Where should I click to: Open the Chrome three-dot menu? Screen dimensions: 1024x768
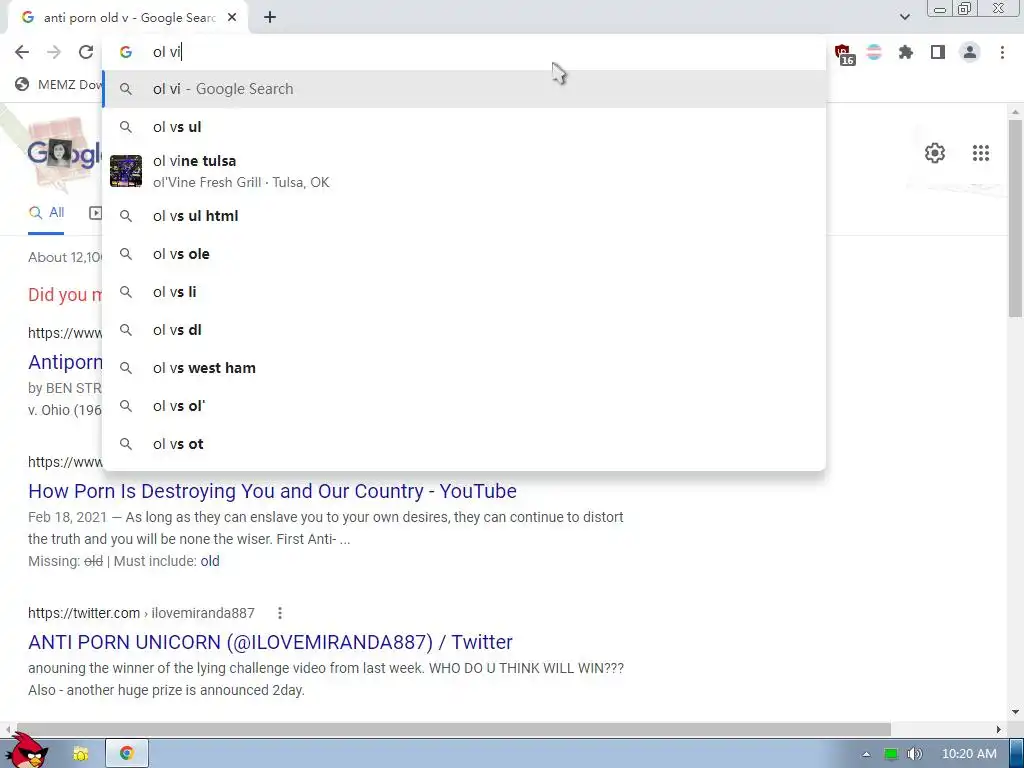pos(1002,52)
